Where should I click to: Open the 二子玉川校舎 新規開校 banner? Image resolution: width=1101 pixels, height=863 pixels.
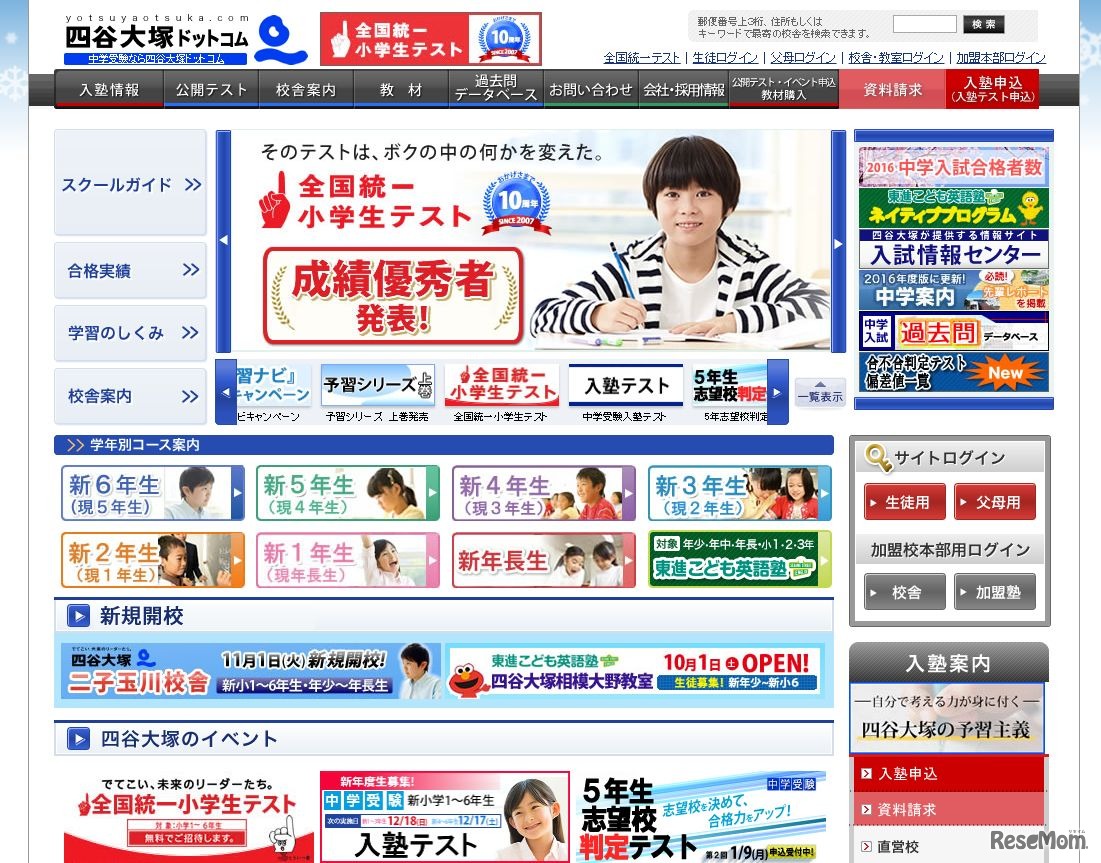click(251, 671)
